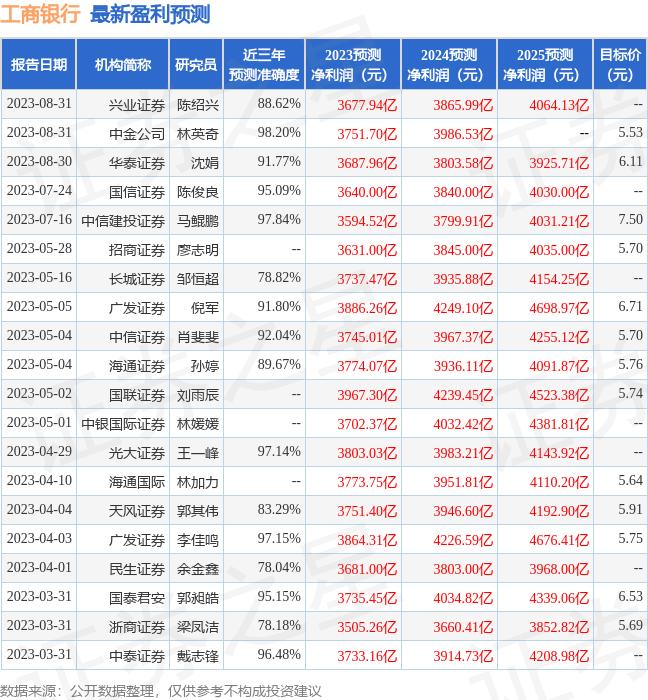Click report date 2023-05-28
648x700 pixels.
click(39, 249)
